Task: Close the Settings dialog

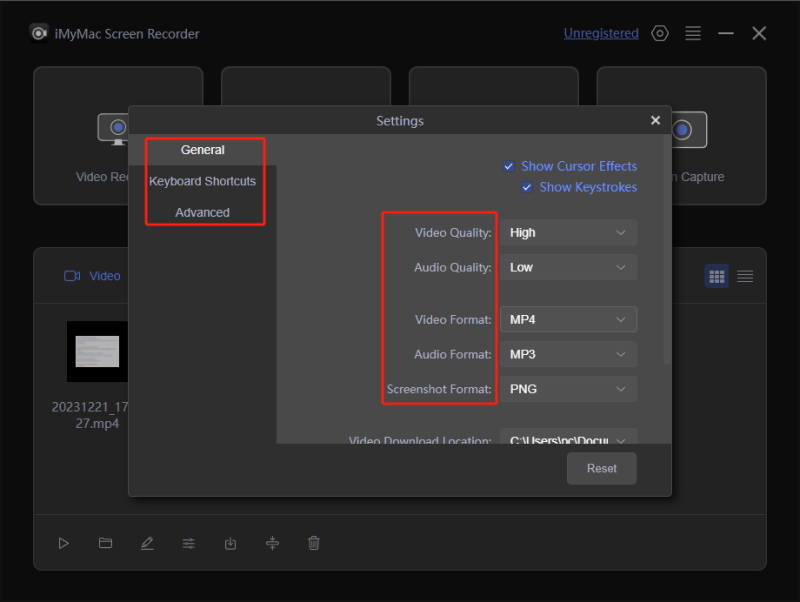Action: click(656, 120)
